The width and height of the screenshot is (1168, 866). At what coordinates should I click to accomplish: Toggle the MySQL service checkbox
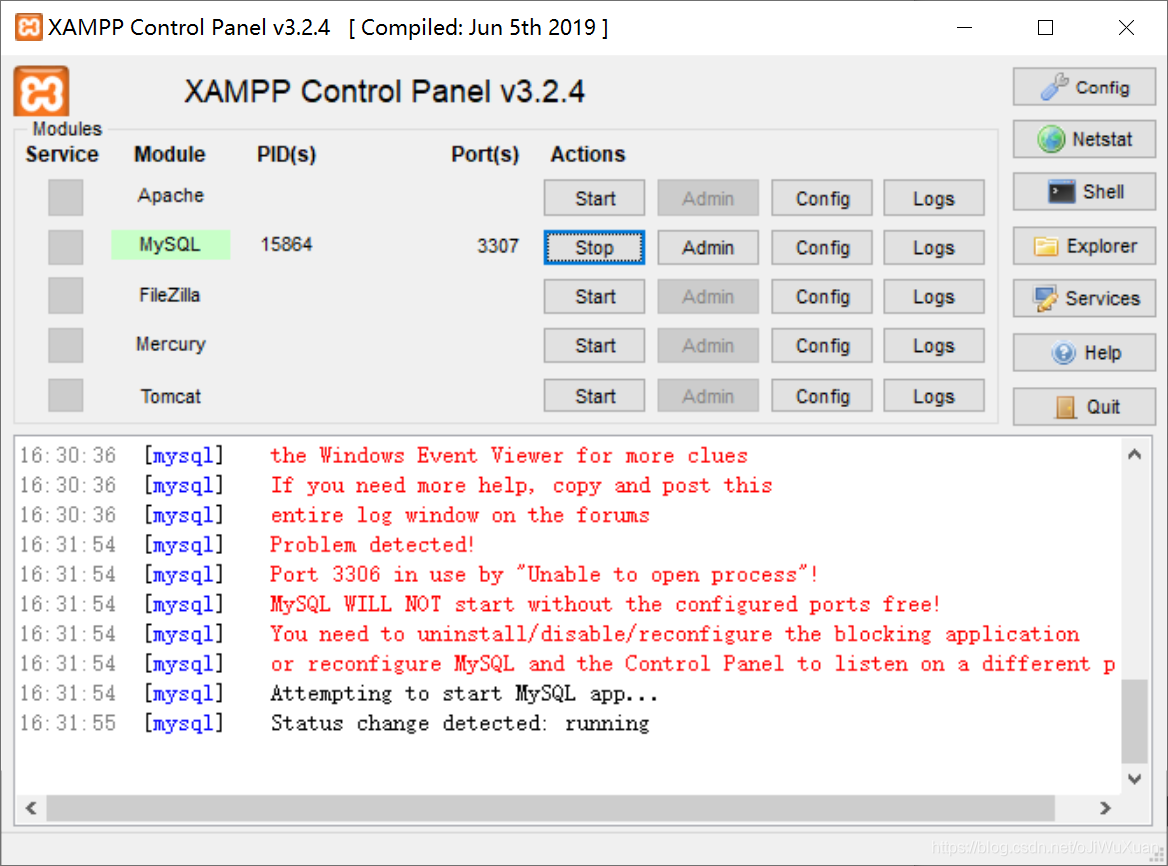tap(66, 246)
